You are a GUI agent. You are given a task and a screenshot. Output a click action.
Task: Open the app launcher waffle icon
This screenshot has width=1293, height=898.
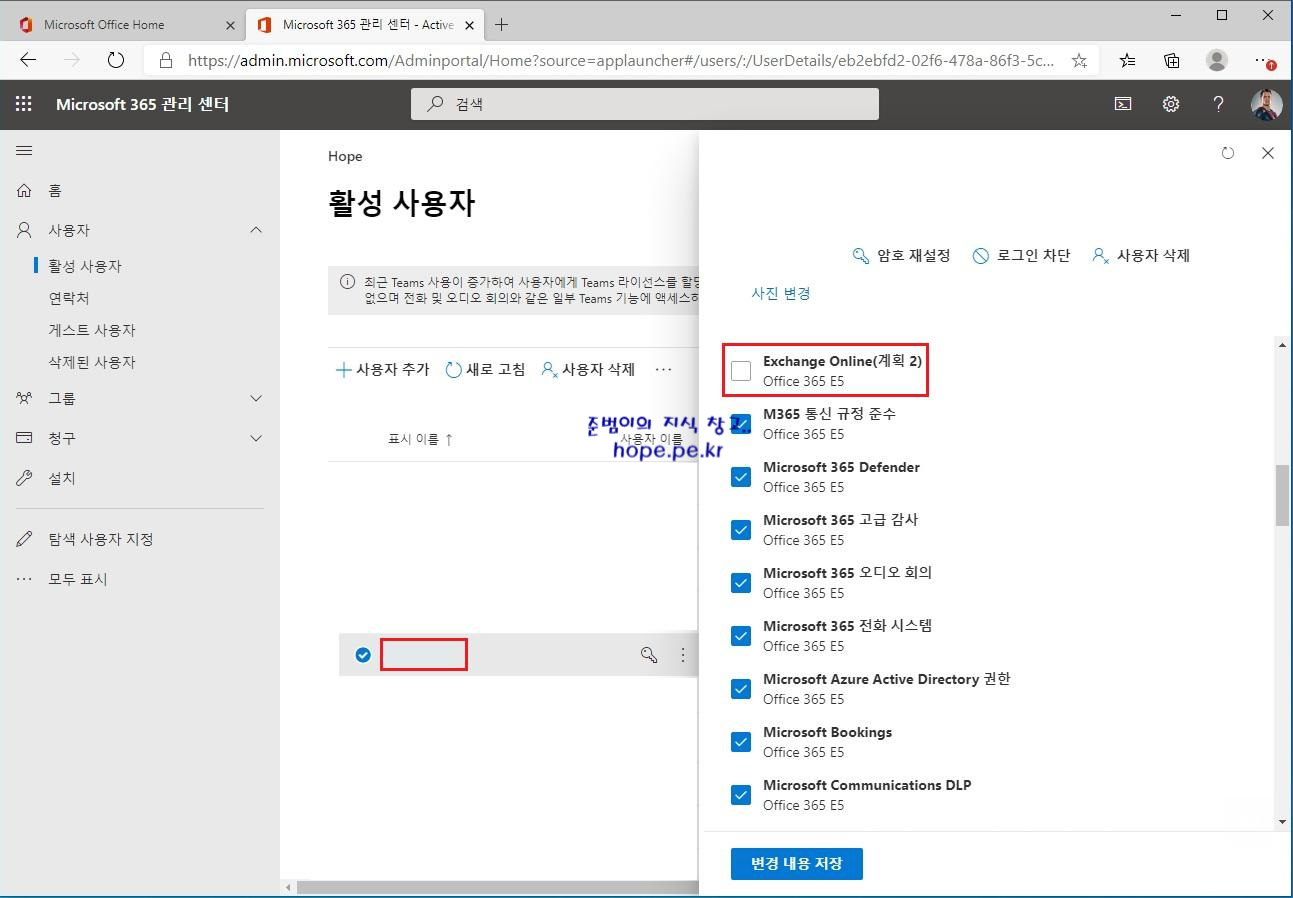(24, 104)
